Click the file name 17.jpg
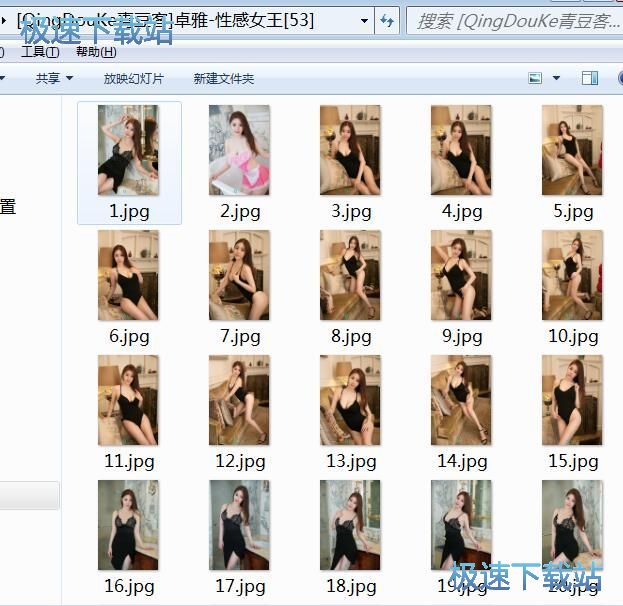Image resolution: width=623 pixels, height=606 pixels. tap(240, 587)
